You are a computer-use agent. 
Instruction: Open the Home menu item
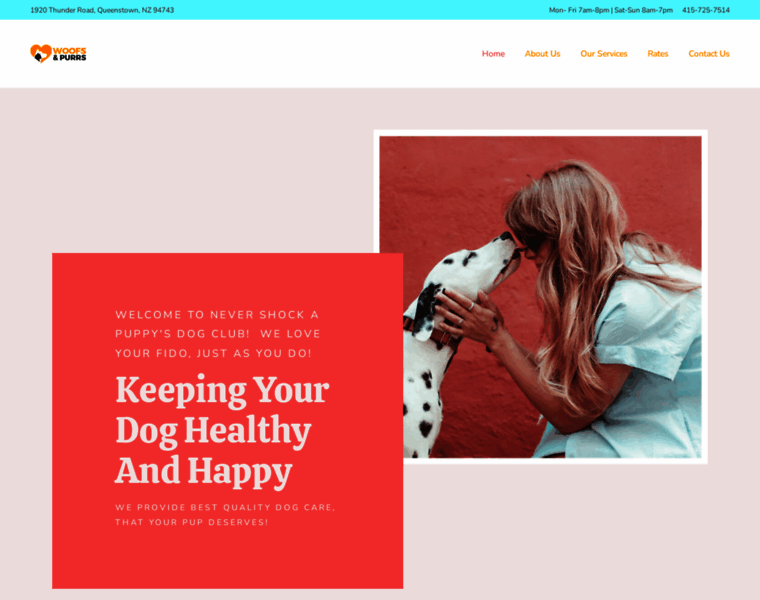point(493,54)
